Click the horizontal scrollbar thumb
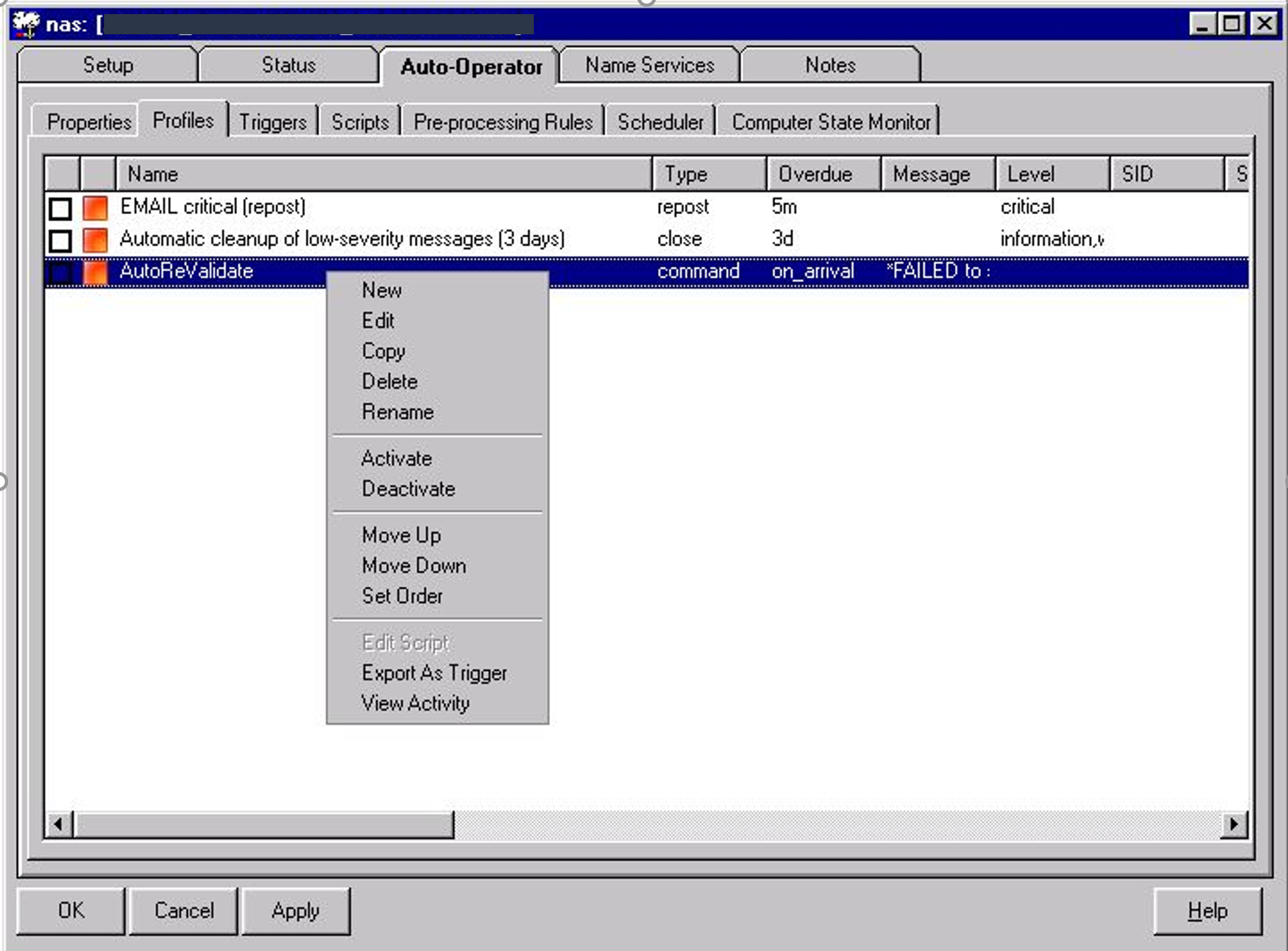 click(x=263, y=824)
